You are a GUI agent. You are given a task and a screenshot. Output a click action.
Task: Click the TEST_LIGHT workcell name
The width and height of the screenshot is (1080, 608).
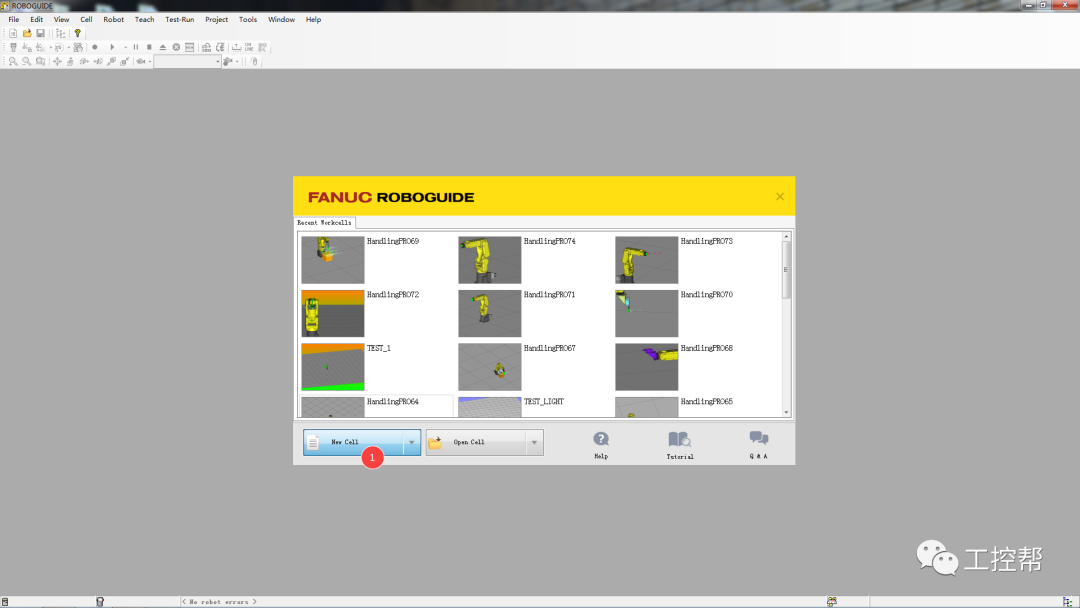tap(544, 401)
